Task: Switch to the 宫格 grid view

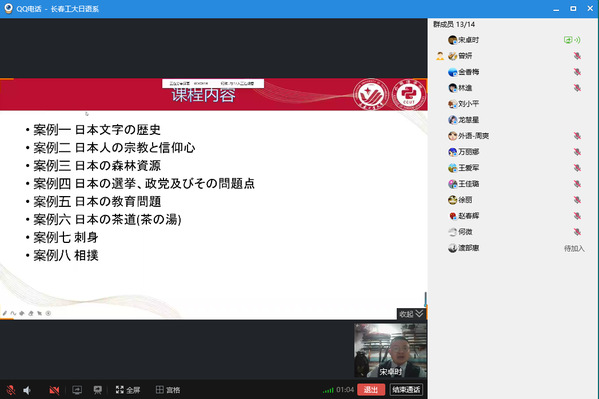Action: pyautogui.click(x=168, y=390)
